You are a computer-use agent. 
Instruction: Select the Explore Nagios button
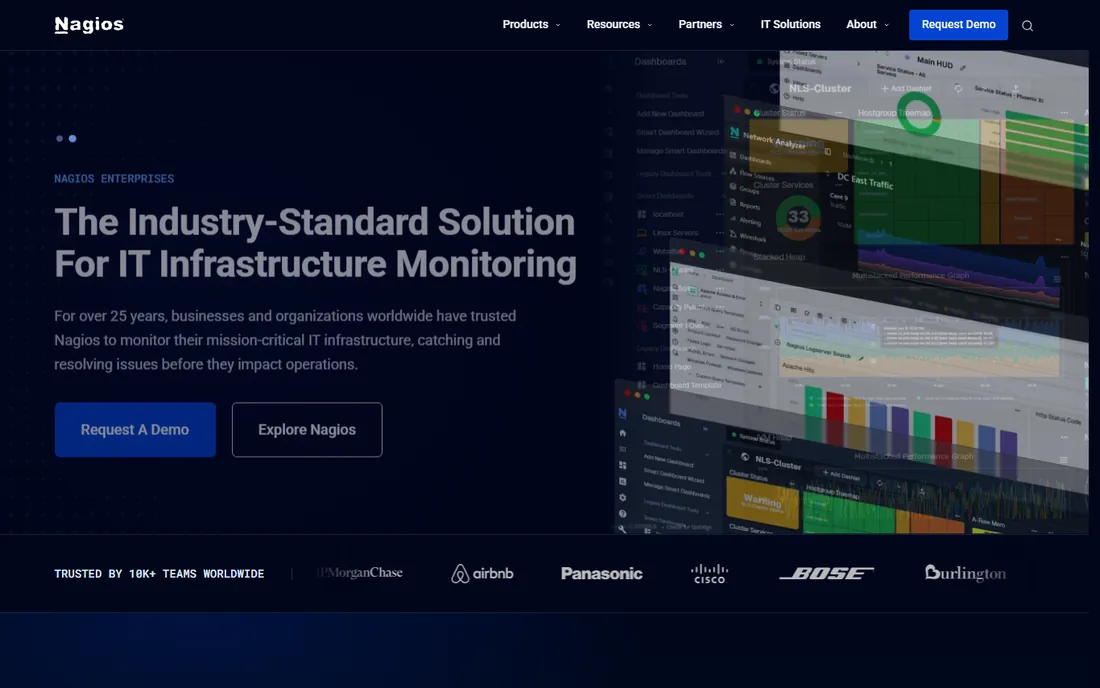click(x=307, y=430)
